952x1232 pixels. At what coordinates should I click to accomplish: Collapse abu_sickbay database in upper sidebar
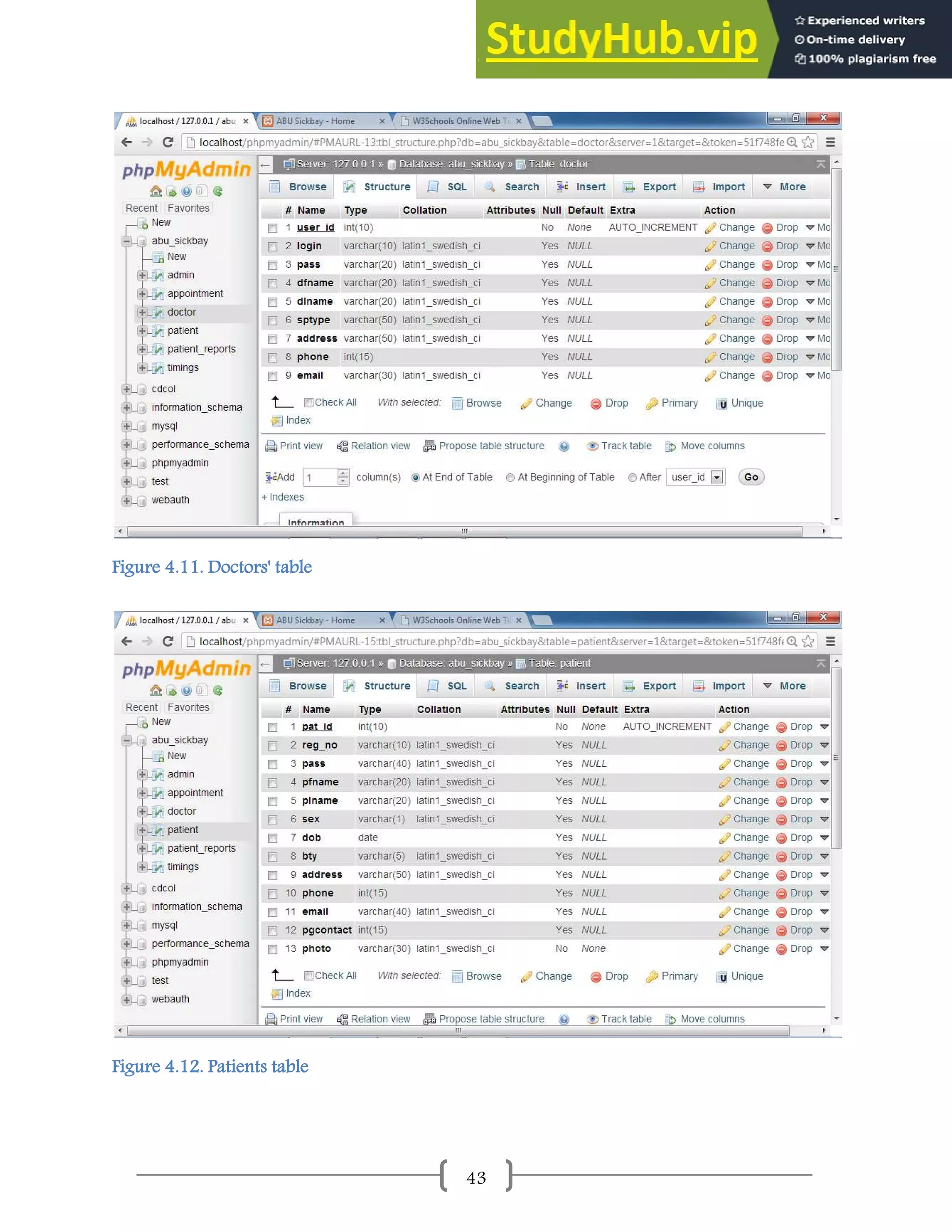(x=127, y=241)
